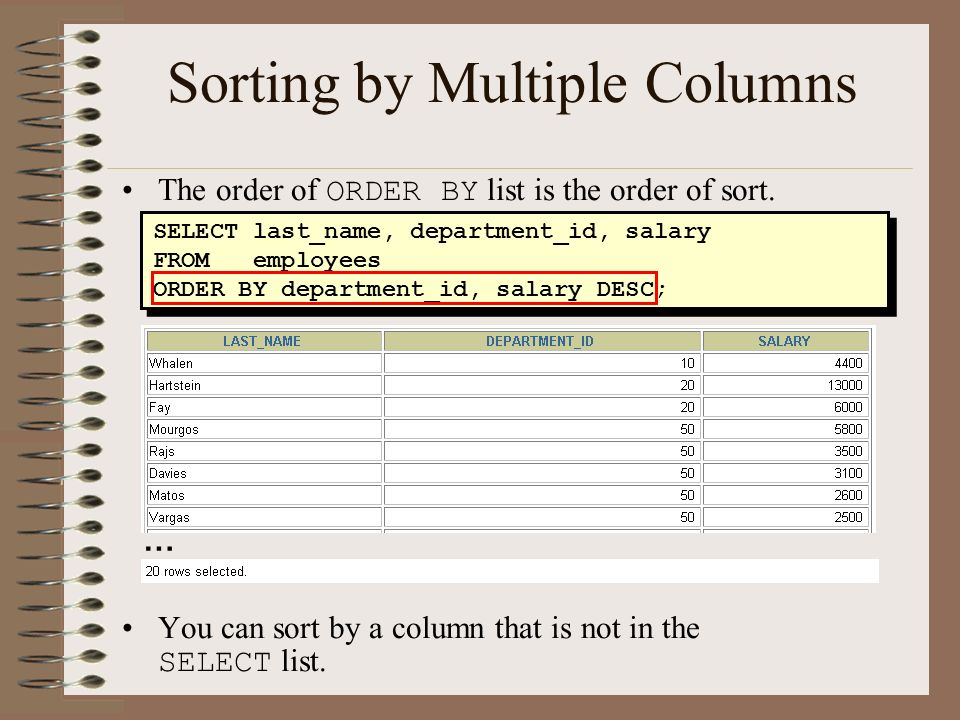Viewport: 960px width, 720px height.
Task: Select the Rajs cell
Action: [264, 451]
